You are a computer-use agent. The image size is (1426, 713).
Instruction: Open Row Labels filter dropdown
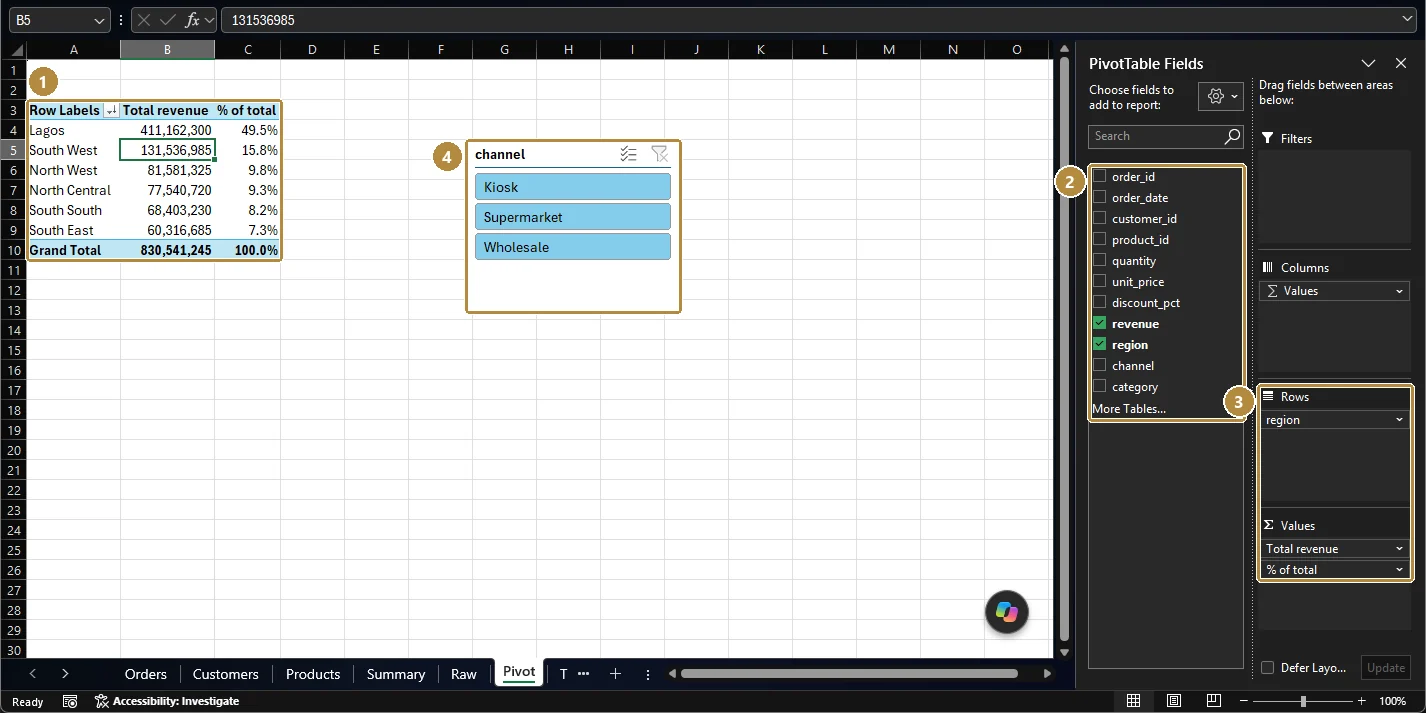click(x=111, y=111)
